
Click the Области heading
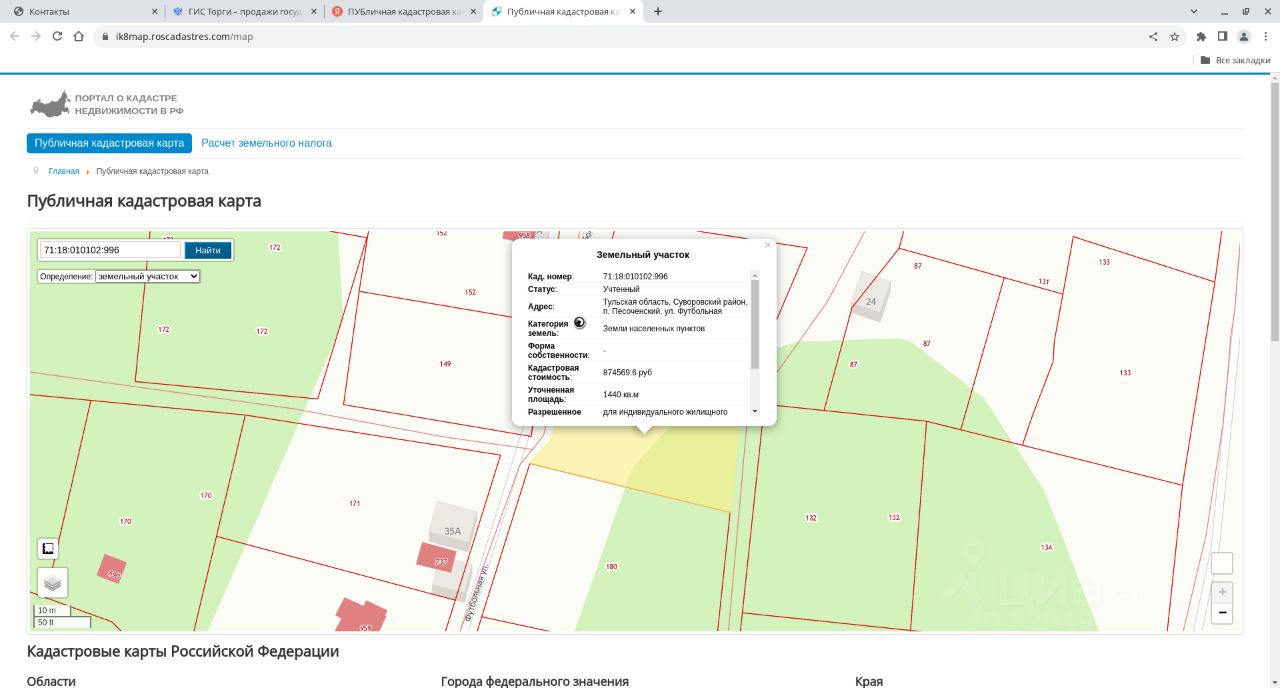pyautogui.click(x=51, y=681)
